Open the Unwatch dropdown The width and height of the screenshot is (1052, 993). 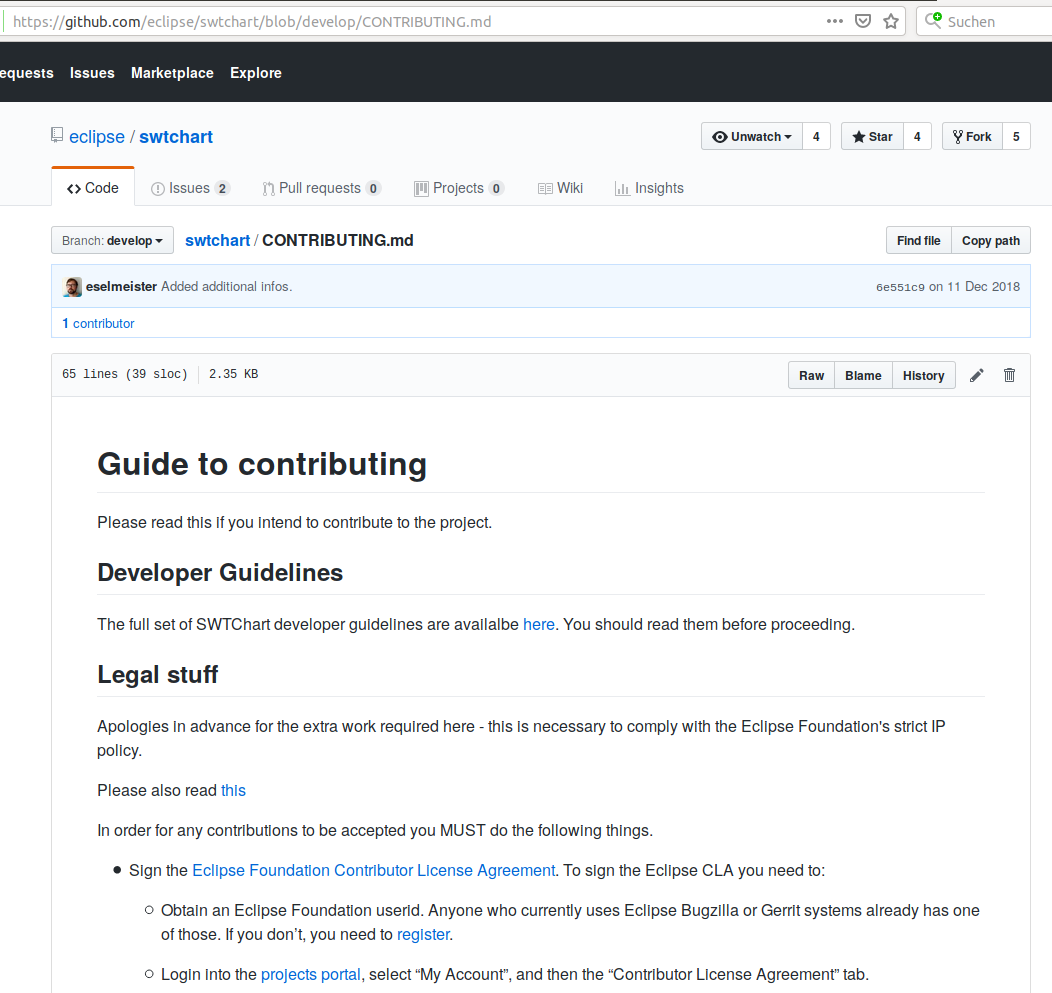[752, 136]
